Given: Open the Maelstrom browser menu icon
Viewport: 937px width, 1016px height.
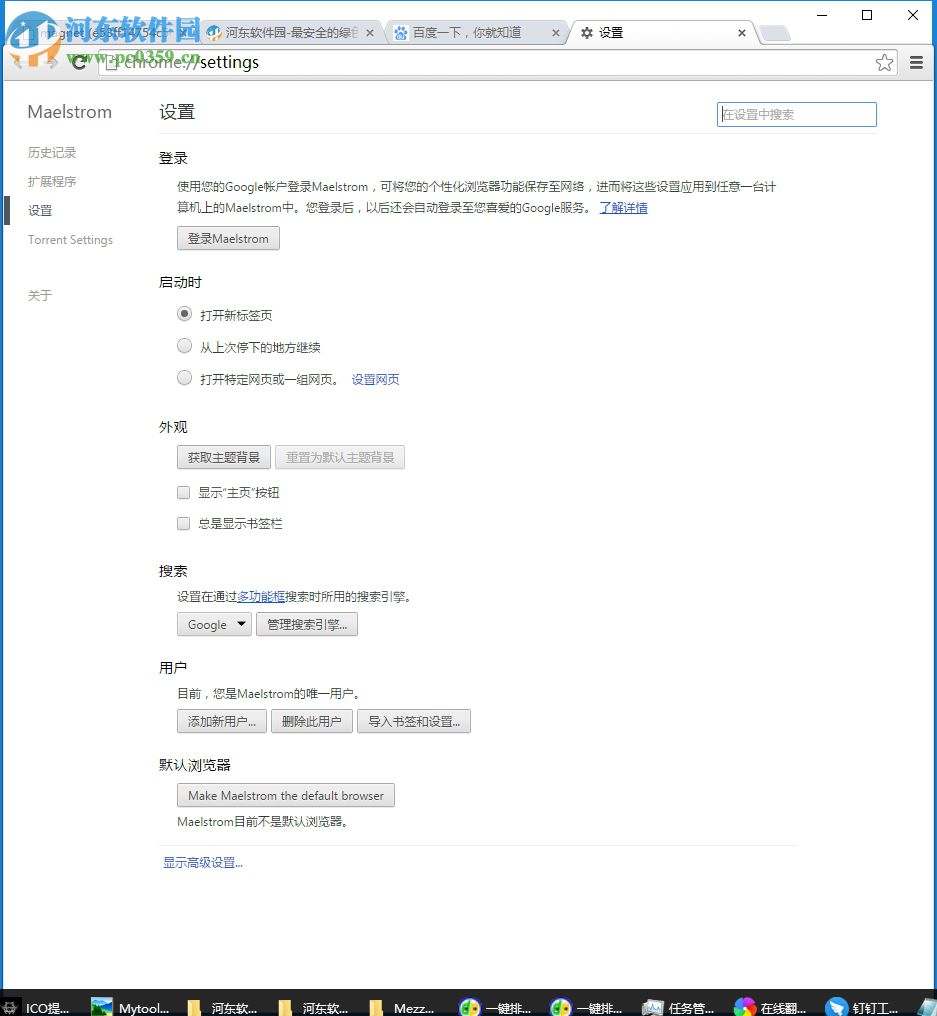Looking at the screenshot, I should pos(916,62).
